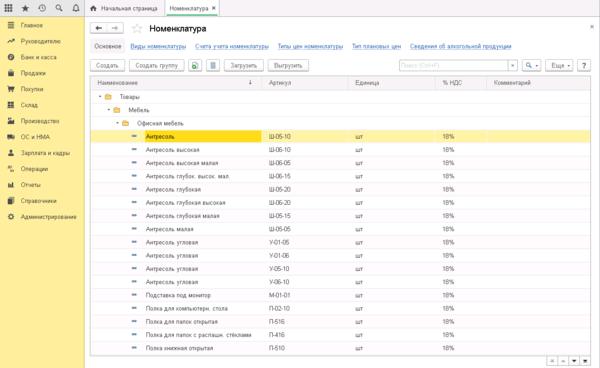This screenshot has height=368, width=600.
Task: Close the Номенклатура tab with its x
Action: pos(214,8)
